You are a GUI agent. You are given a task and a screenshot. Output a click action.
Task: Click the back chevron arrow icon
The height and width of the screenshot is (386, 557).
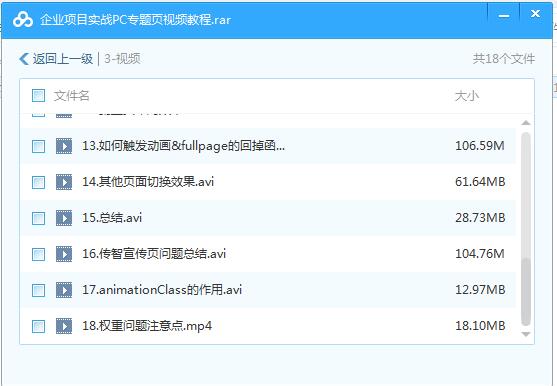pyautogui.click(x=24, y=59)
